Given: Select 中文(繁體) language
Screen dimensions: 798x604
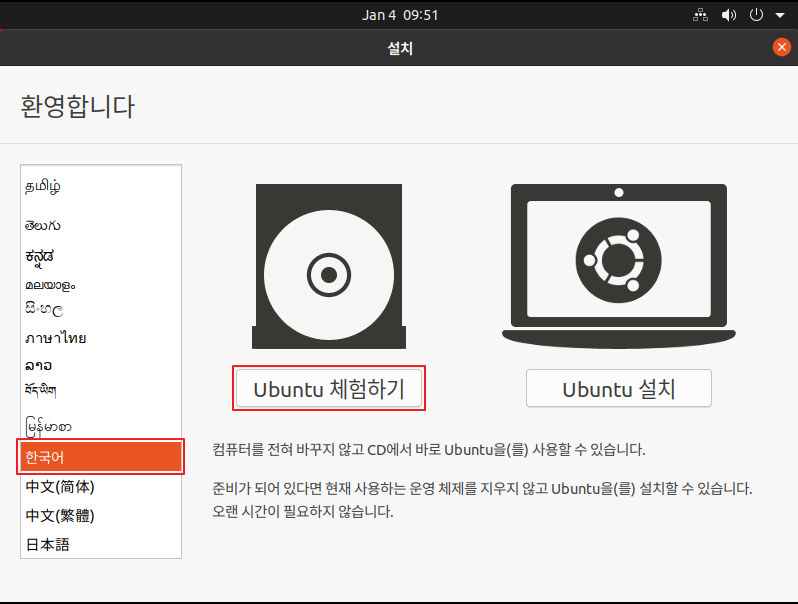Looking at the screenshot, I should [x=101, y=515].
